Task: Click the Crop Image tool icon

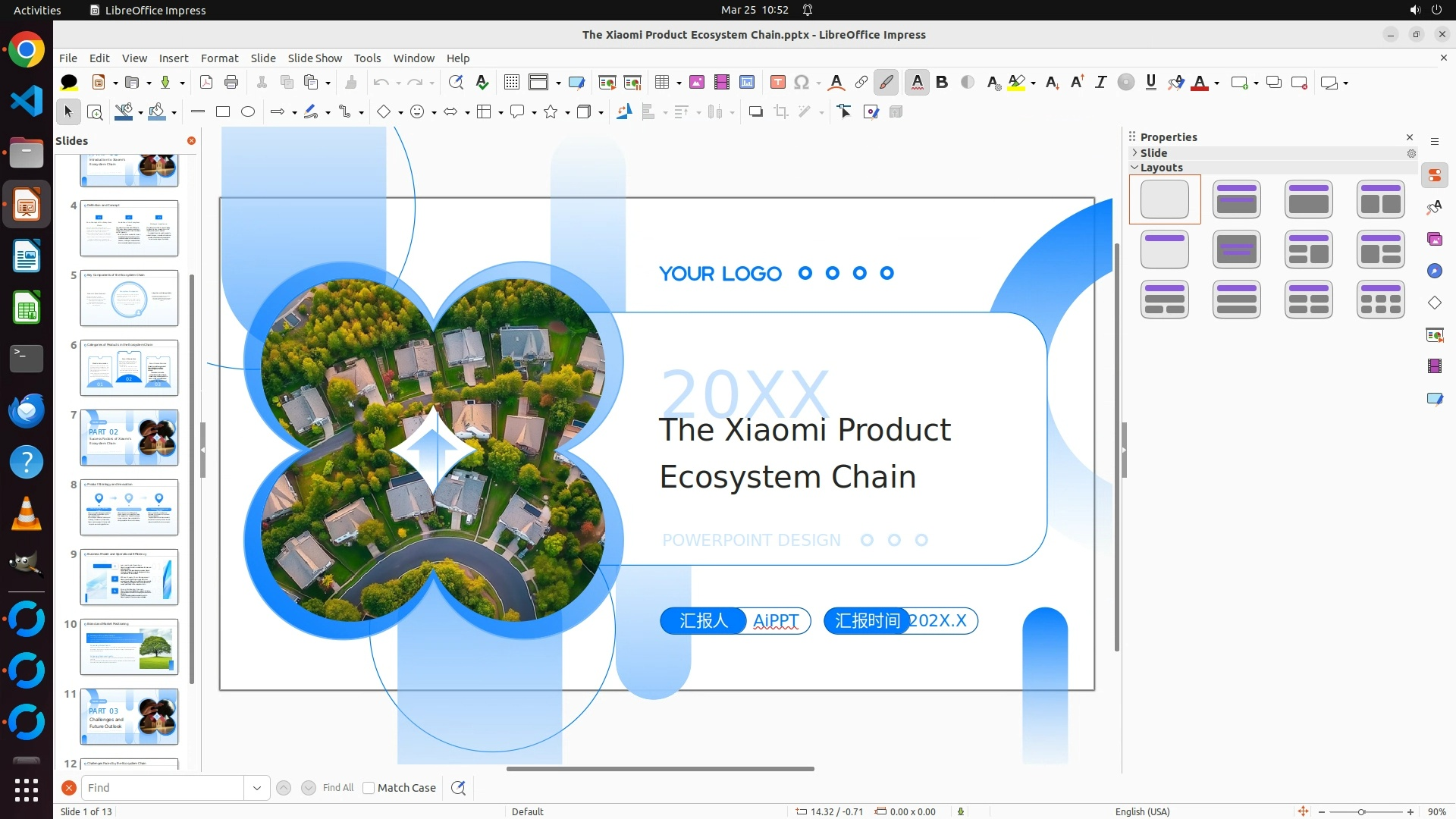Action: point(780,112)
